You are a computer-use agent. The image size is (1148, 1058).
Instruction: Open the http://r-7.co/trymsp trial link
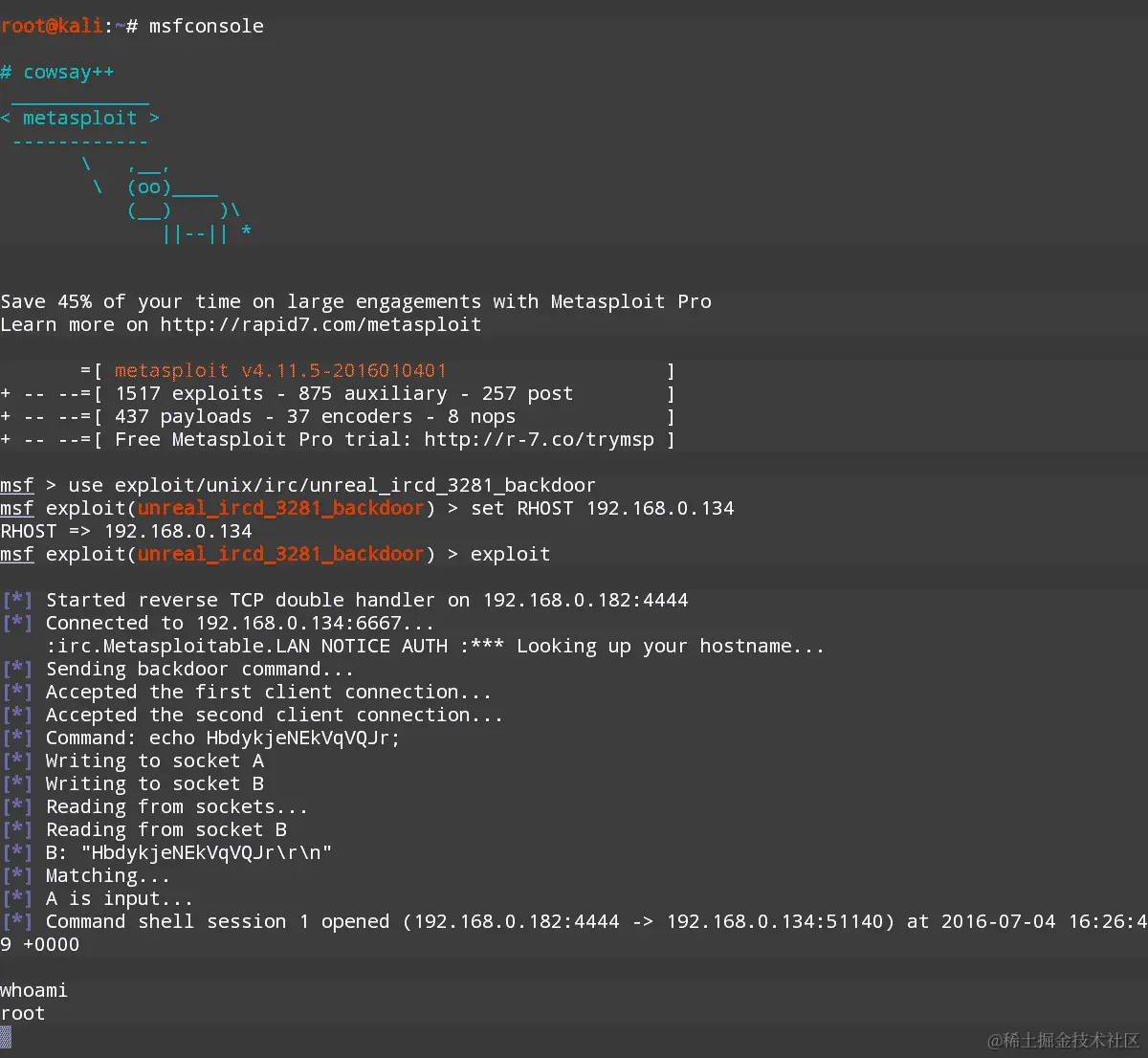[540, 439]
